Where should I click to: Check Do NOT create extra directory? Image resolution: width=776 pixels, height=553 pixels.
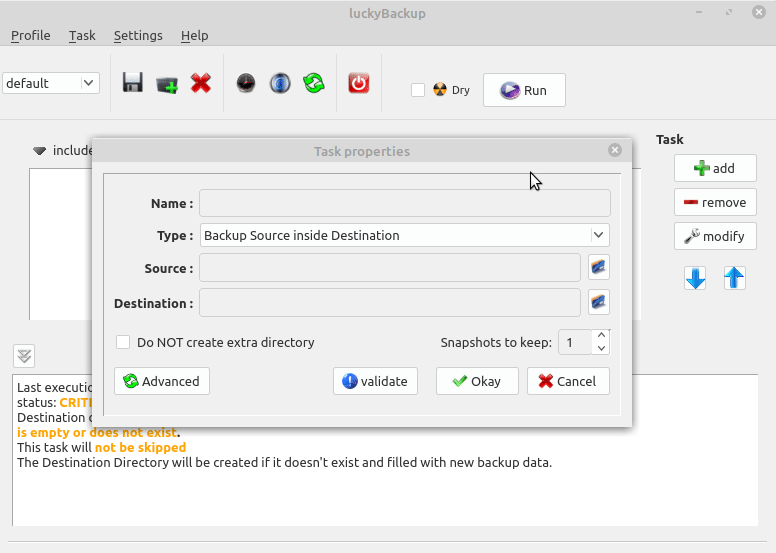pyautogui.click(x=123, y=342)
